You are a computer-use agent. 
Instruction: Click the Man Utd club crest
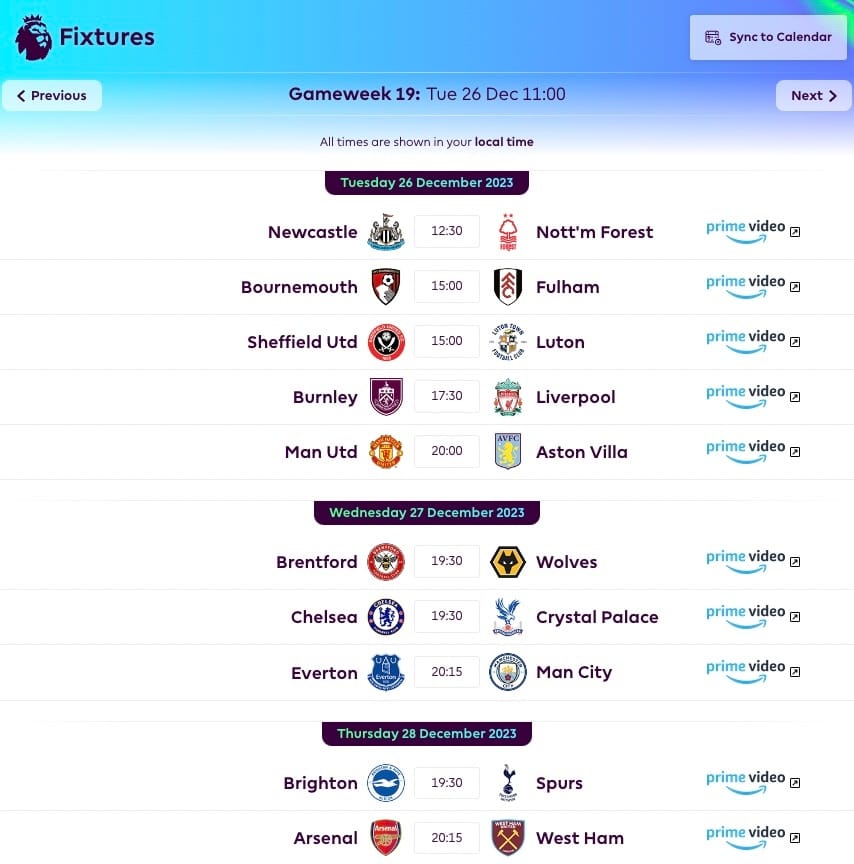(386, 452)
